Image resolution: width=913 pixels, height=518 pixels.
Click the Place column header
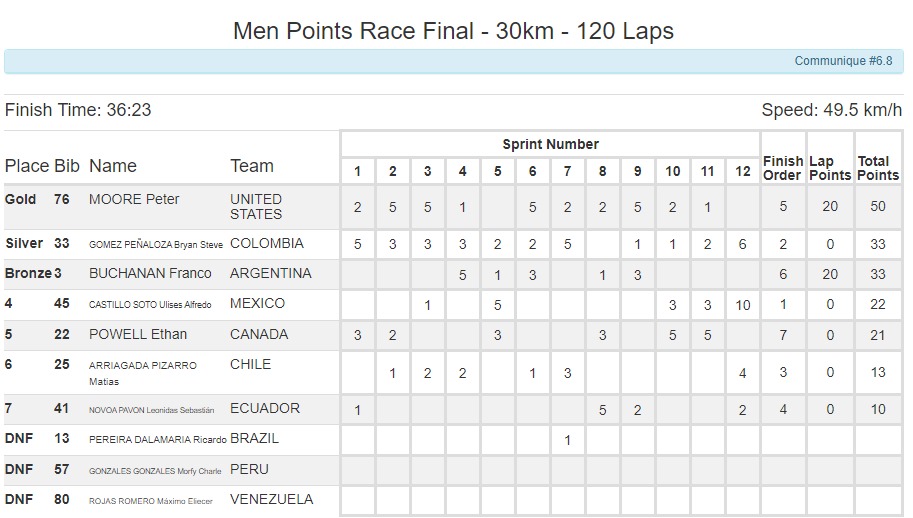pyautogui.click(x=27, y=166)
